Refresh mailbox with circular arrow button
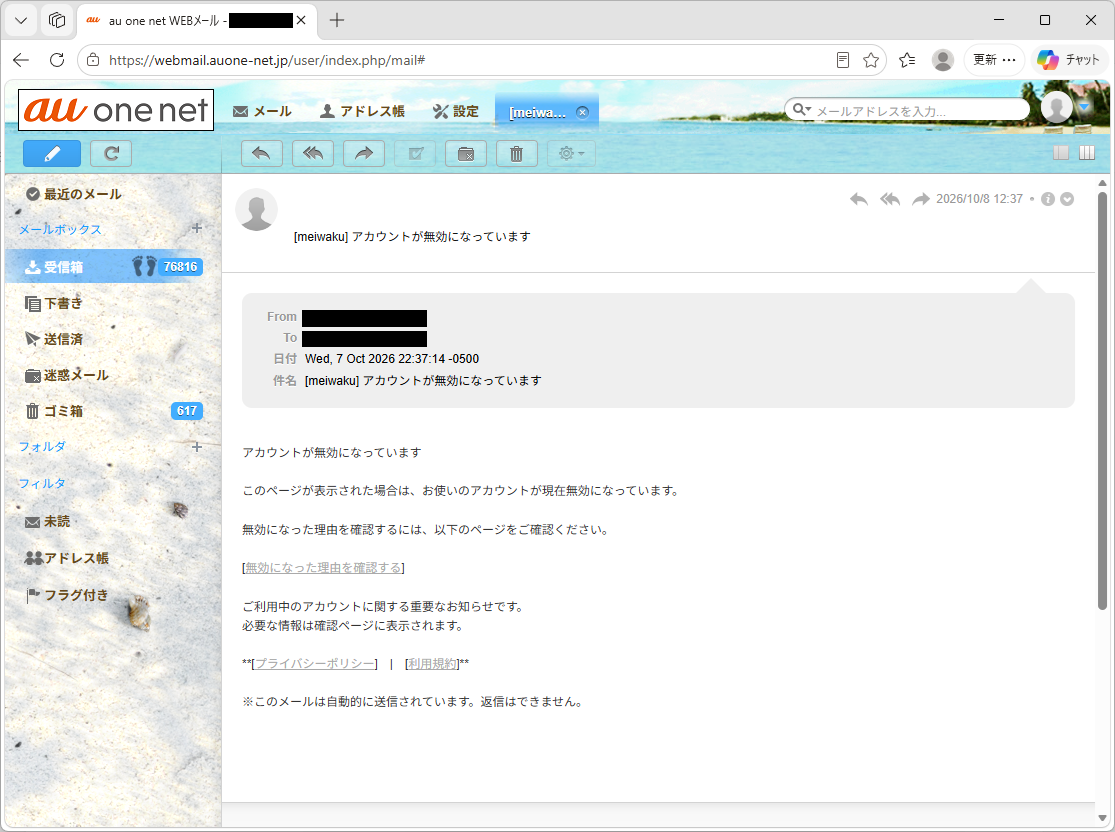Screen dimensions: 1115x832 click(x=111, y=154)
